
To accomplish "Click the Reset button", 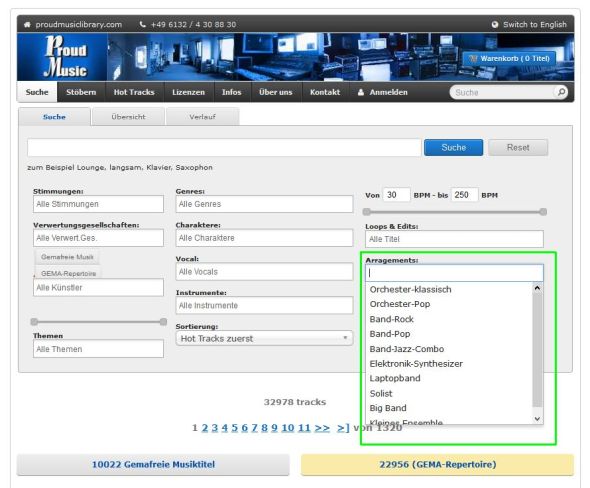I will pos(518,147).
